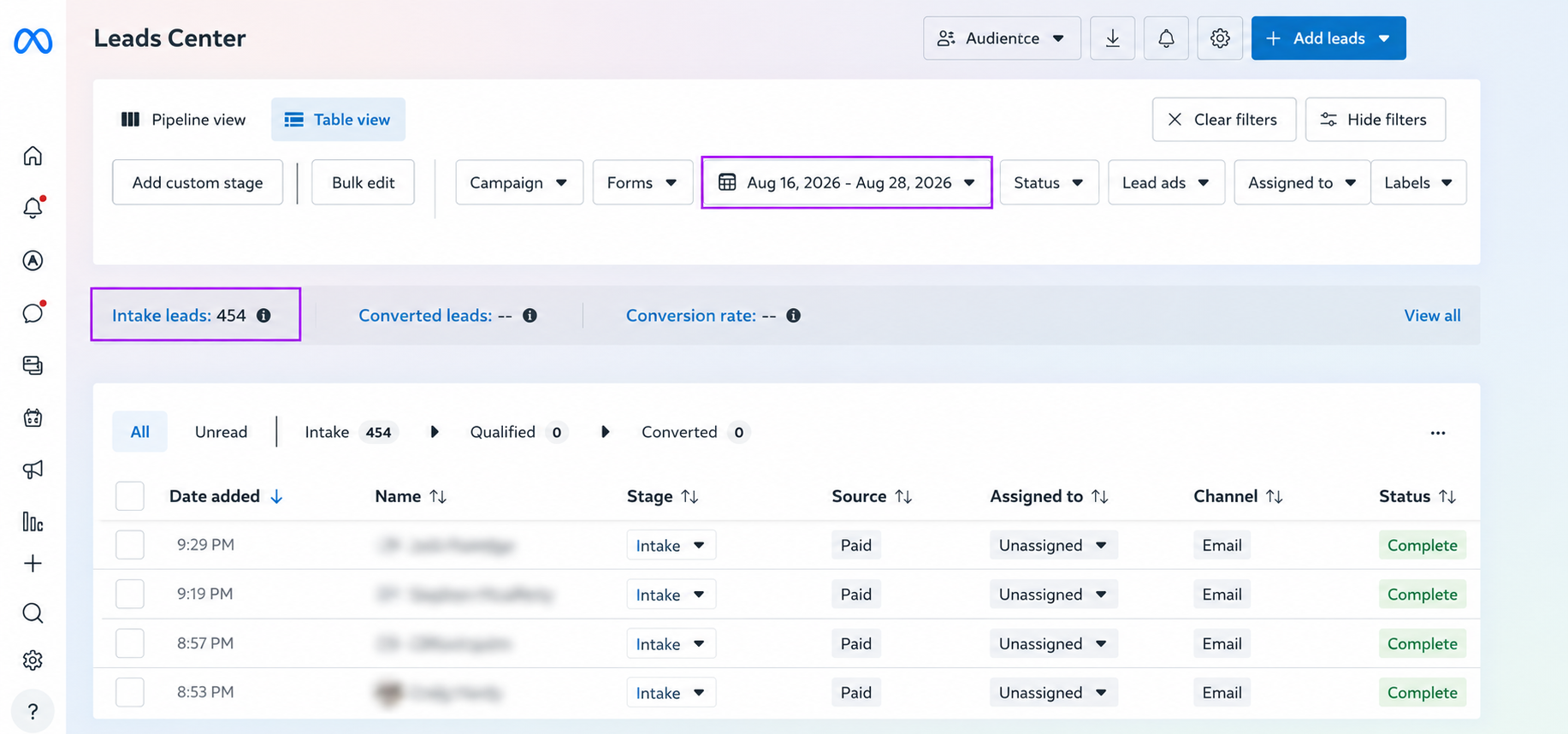This screenshot has width=1568, height=734.
Task: Open sidebar notifications bell
Action: 33,208
